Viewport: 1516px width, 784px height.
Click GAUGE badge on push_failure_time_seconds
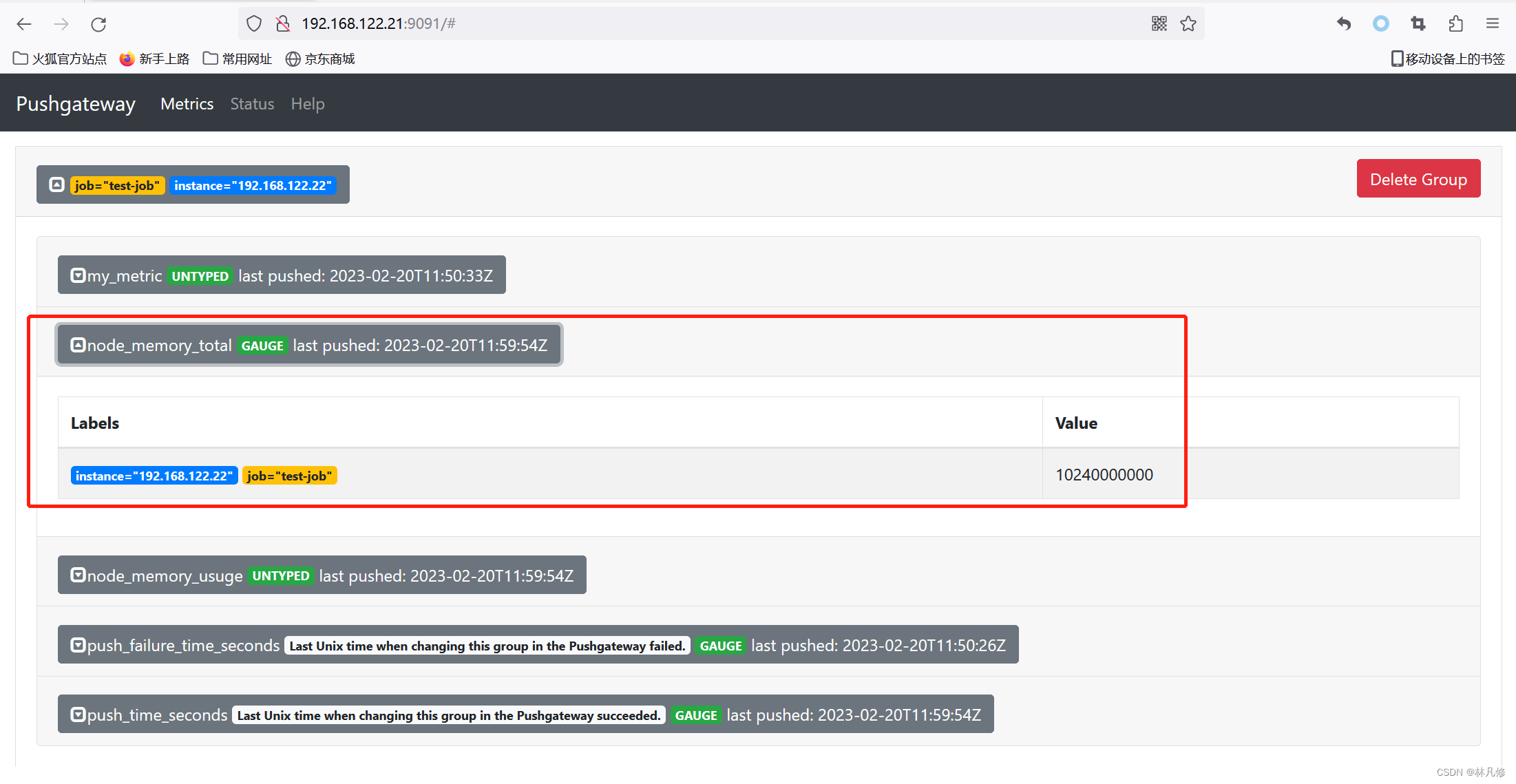point(721,646)
